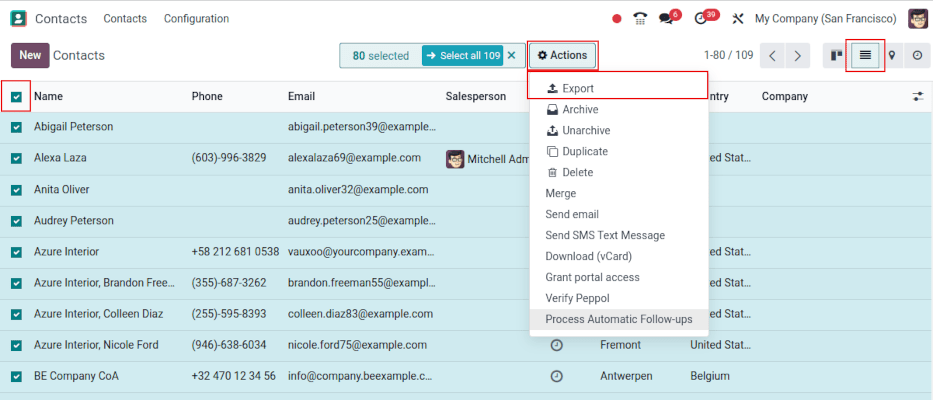Switch to Map view

pos(891,56)
